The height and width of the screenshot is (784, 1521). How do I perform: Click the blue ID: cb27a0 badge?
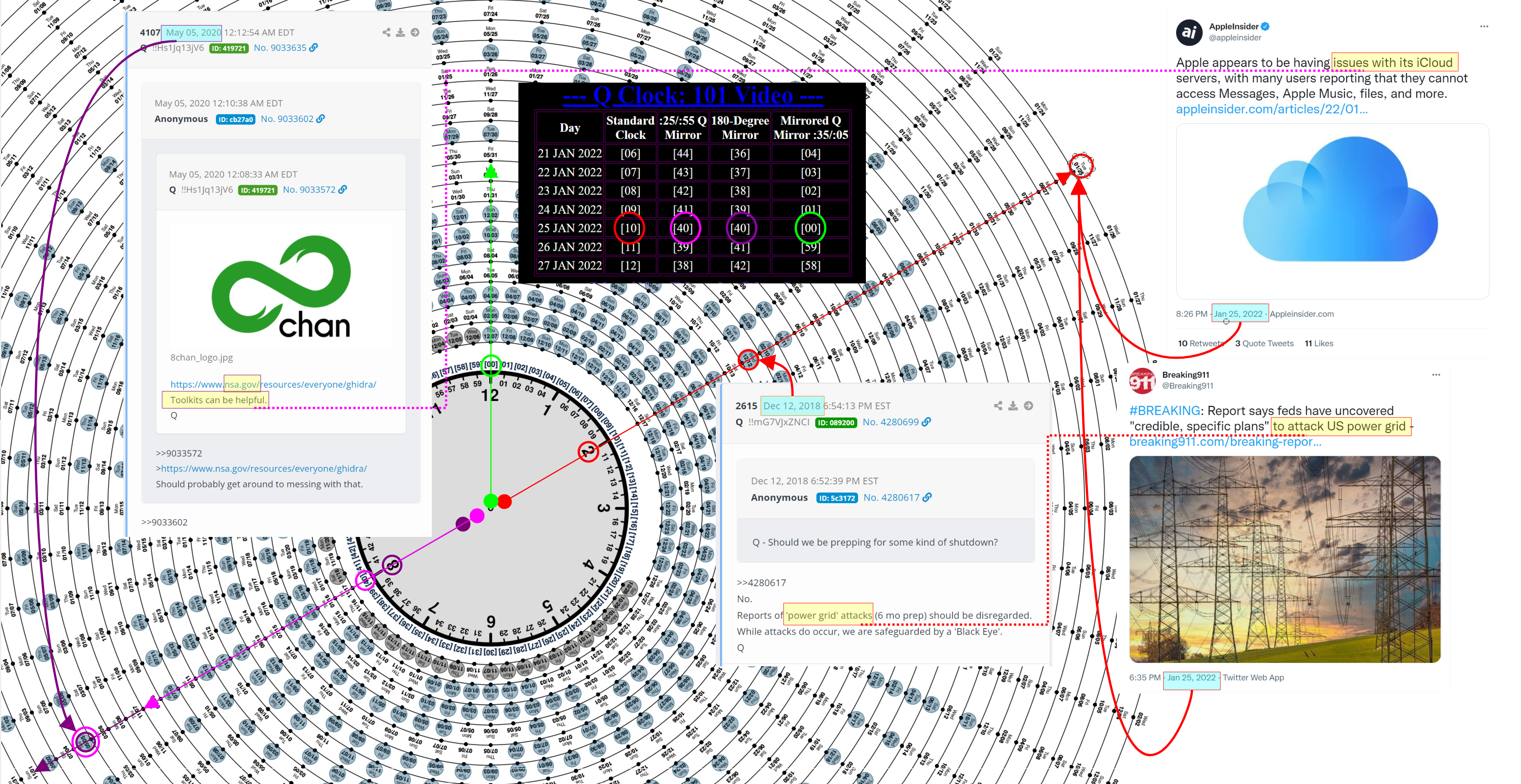[x=235, y=119]
